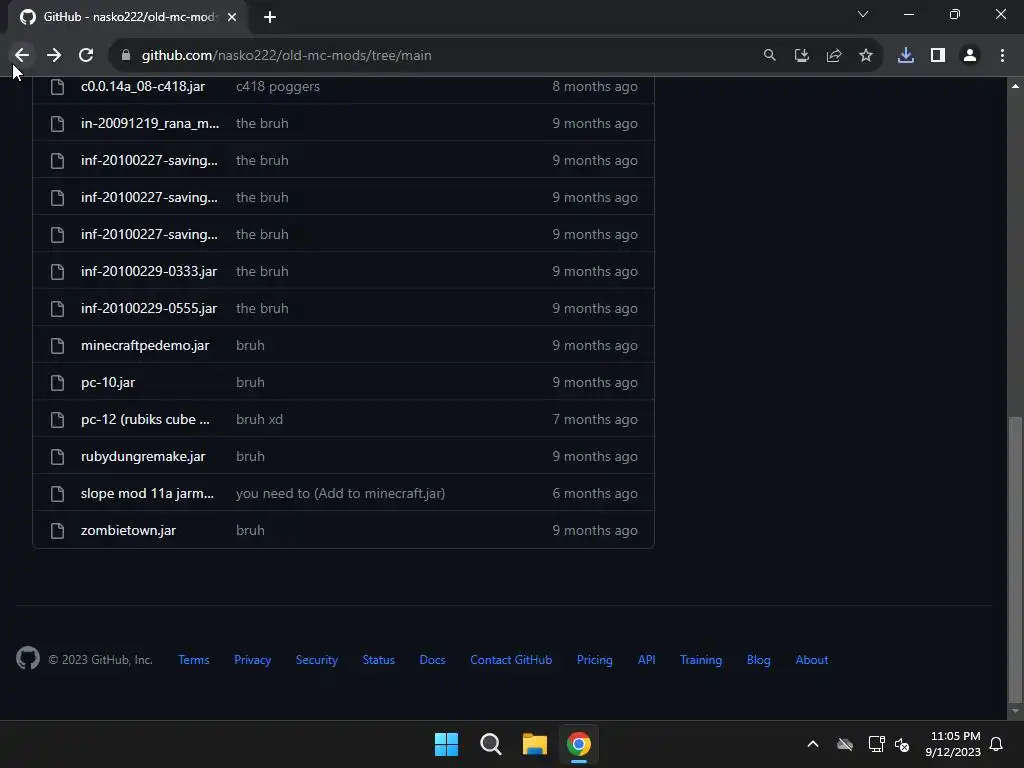Close the GitHub old-mc-mods tab
This screenshot has width=1024, height=768.
click(232, 17)
